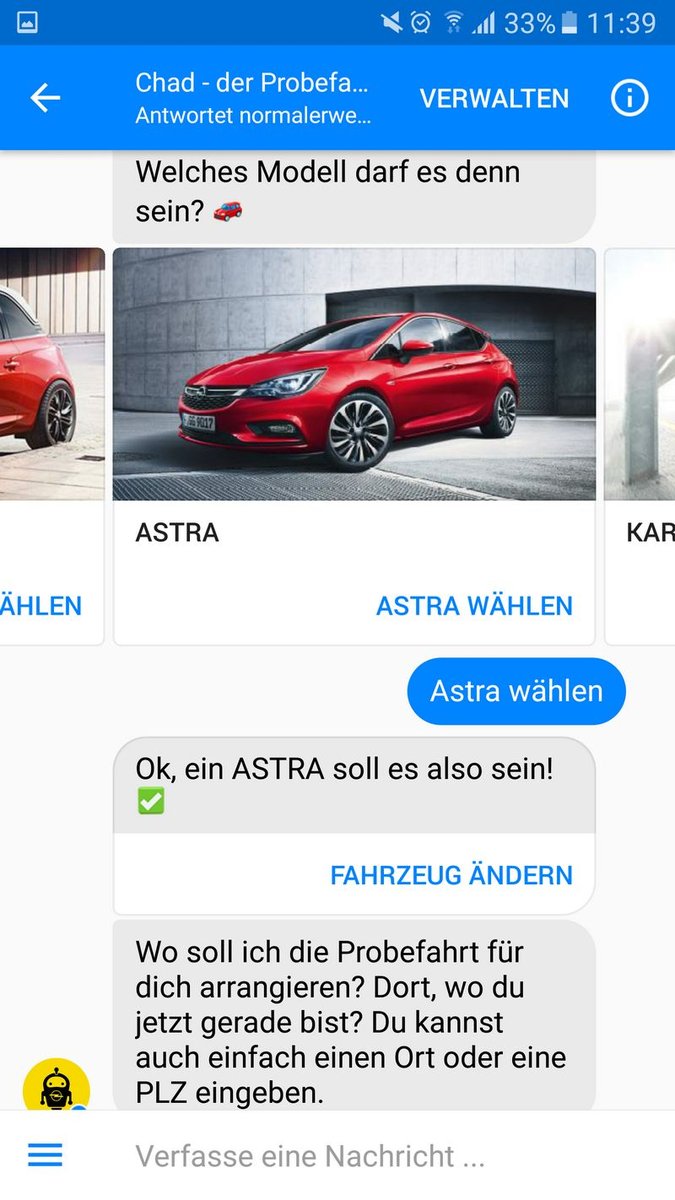Select the partially visible left car card
The width and height of the screenshot is (675, 1200).
pyautogui.click(x=52, y=446)
